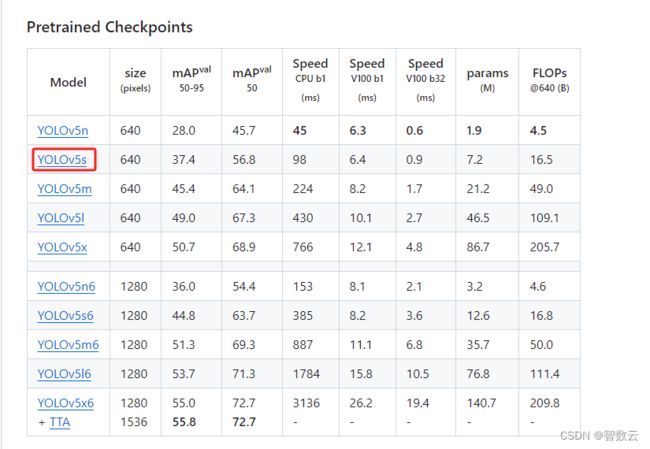Open the YOLOv5x checkpoint link
The image size is (650, 449).
(62, 247)
